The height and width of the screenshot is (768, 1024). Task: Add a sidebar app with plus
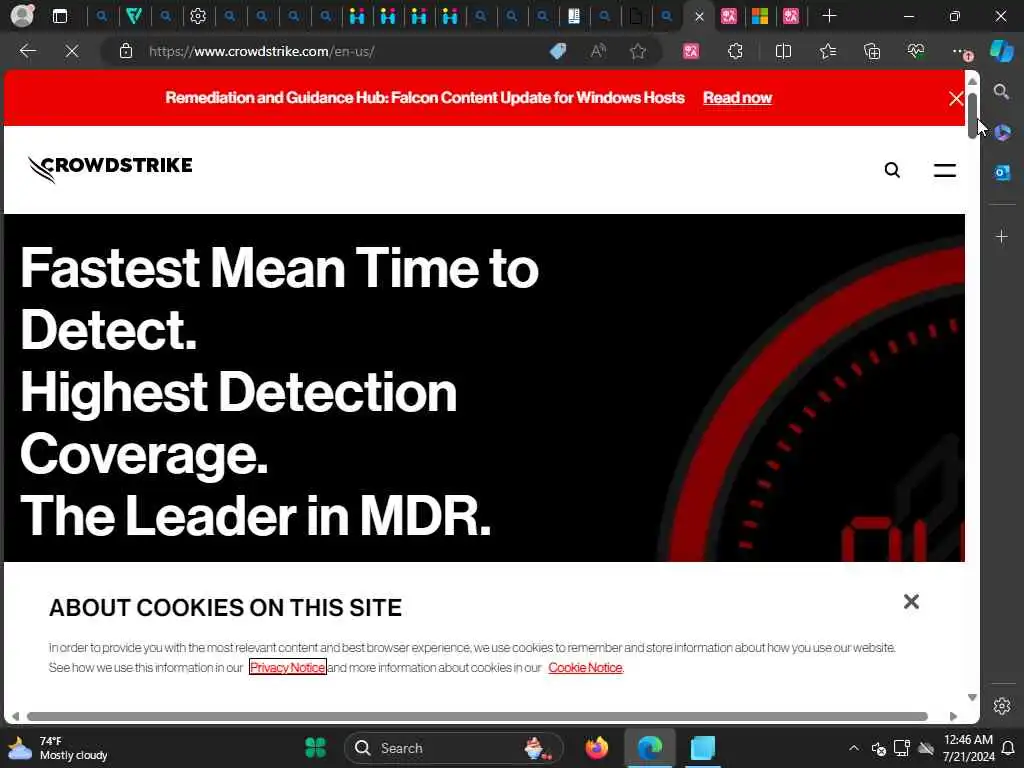click(x=1001, y=236)
